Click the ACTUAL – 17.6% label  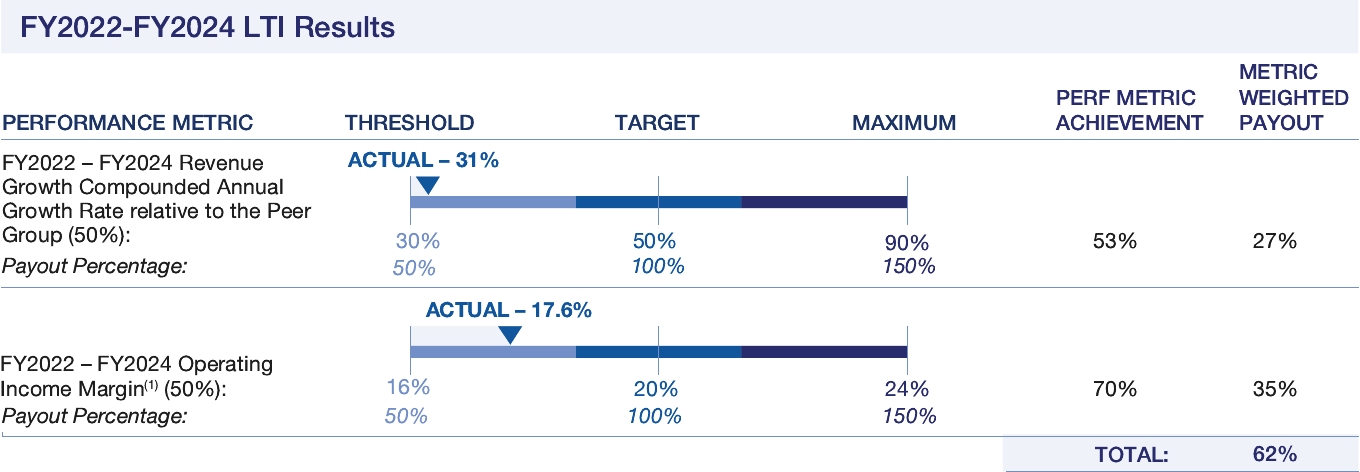509,310
